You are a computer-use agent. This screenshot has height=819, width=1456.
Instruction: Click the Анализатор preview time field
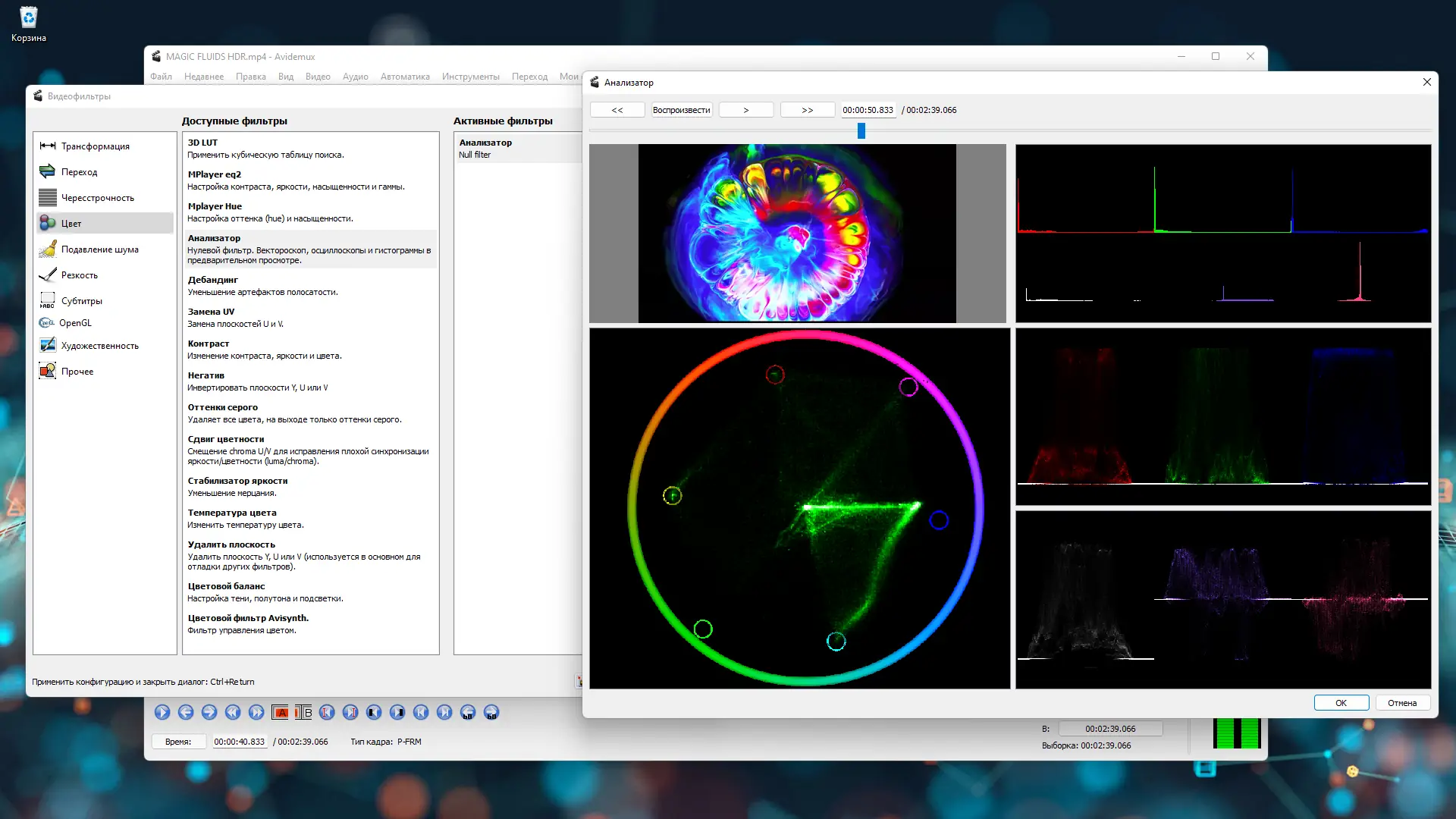pyautogui.click(x=868, y=110)
